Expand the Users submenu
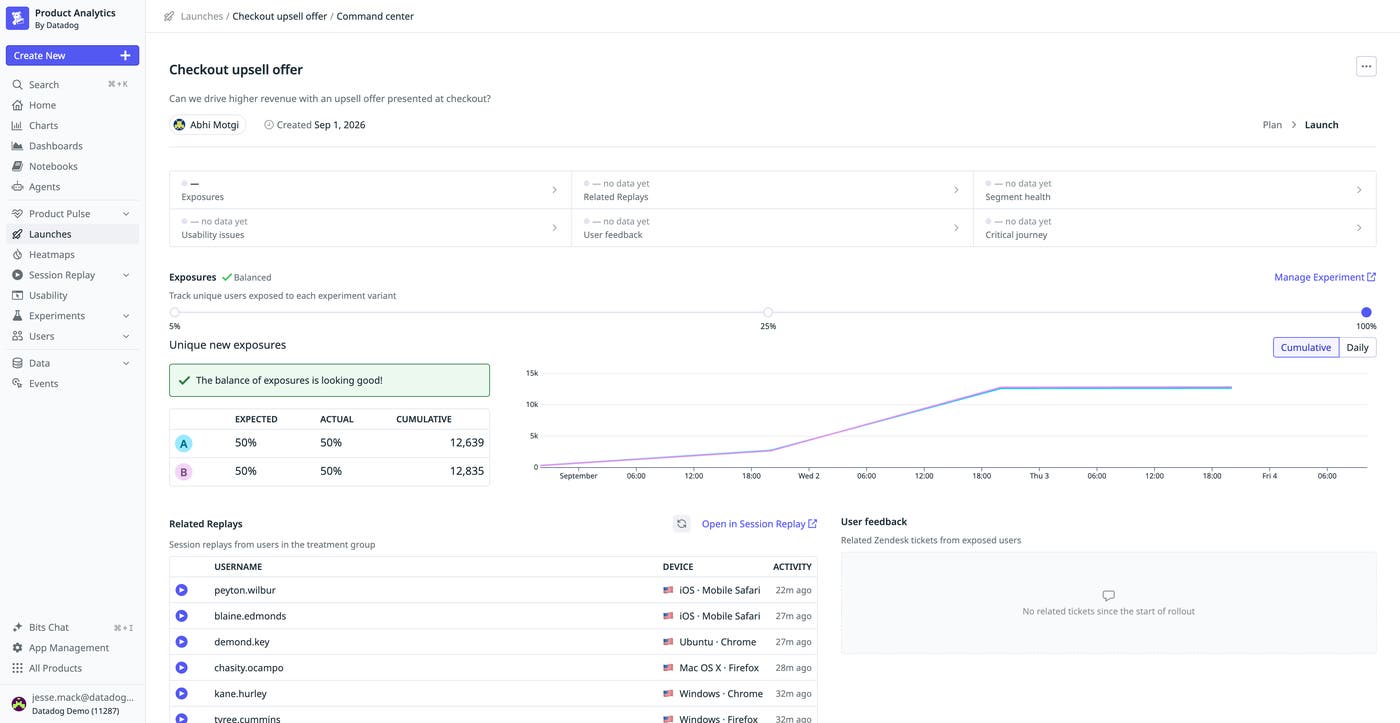Image resolution: width=1400 pixels, height=723 pixels. click(126, 336)
